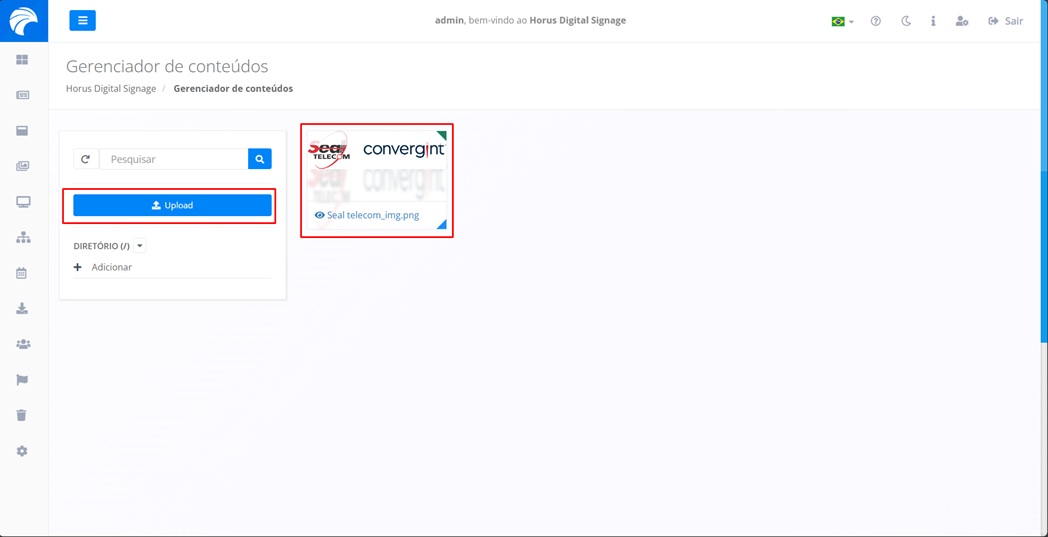This screenshot has width=1048, height=537.
Task: Open the calendar scheduling icon in sidebar
Action: point(22,273)
